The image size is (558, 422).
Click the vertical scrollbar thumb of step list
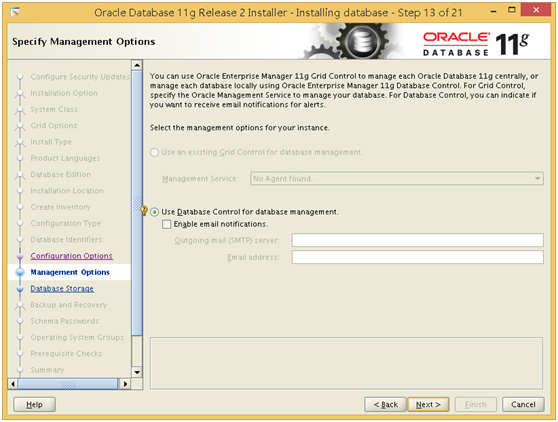click(x=137, y=203)
